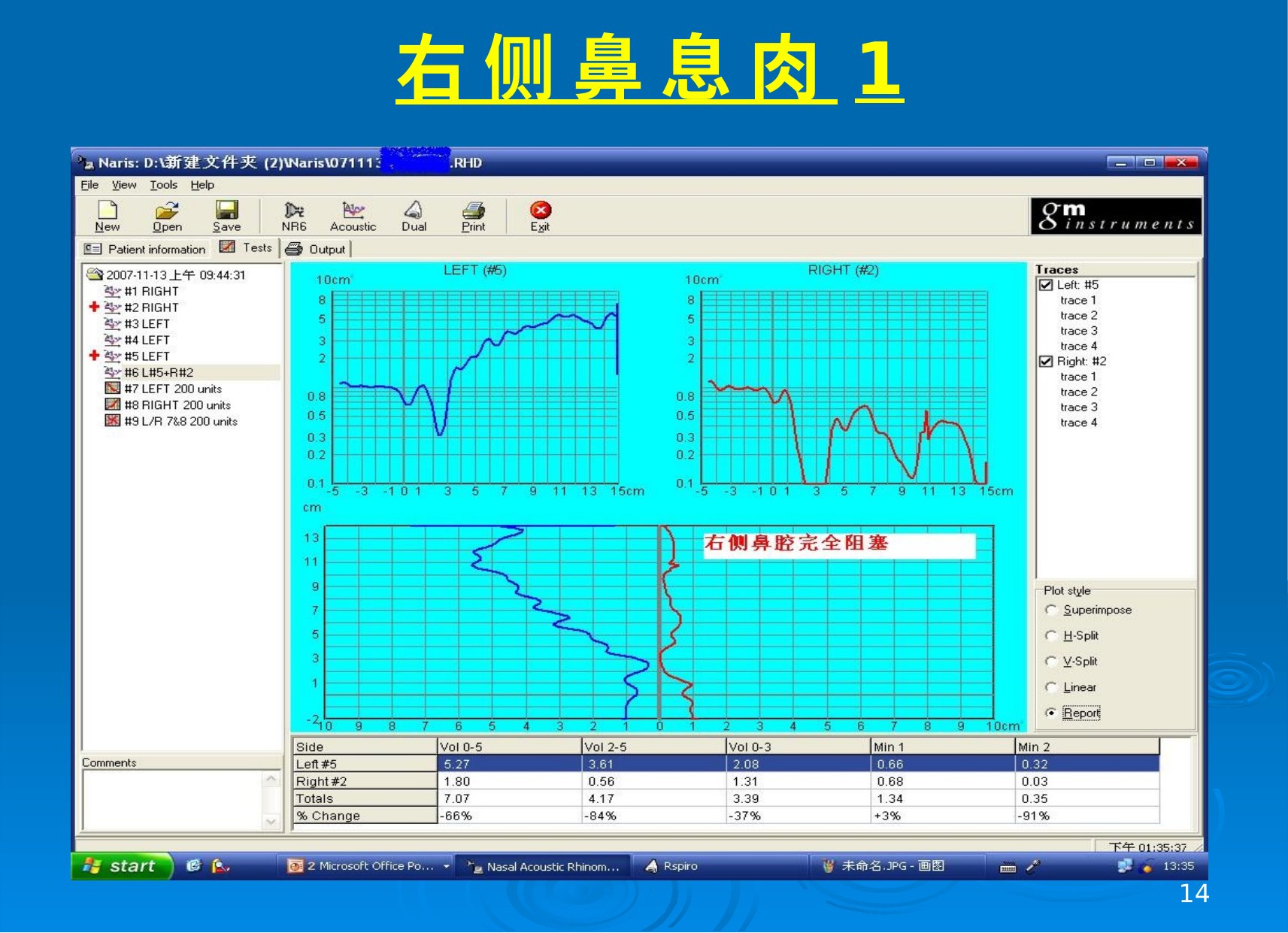
Task: Click the Comments scrollbar down arrow
Action: 271,822
